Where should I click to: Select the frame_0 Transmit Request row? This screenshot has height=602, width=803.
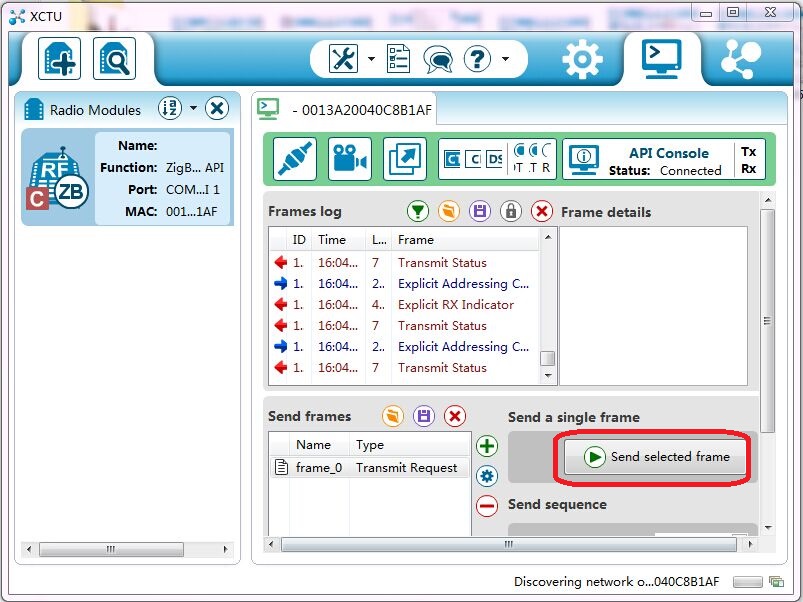coord(368,467)
